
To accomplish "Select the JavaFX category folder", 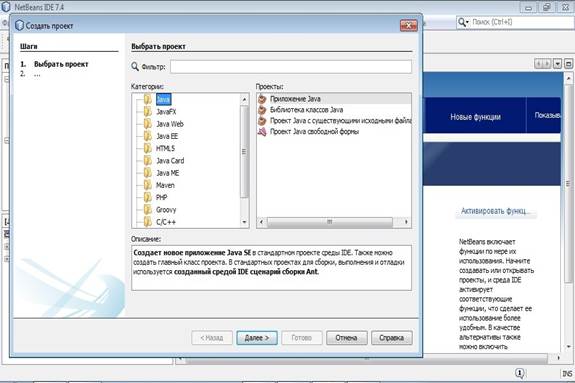I will point(166,112).
